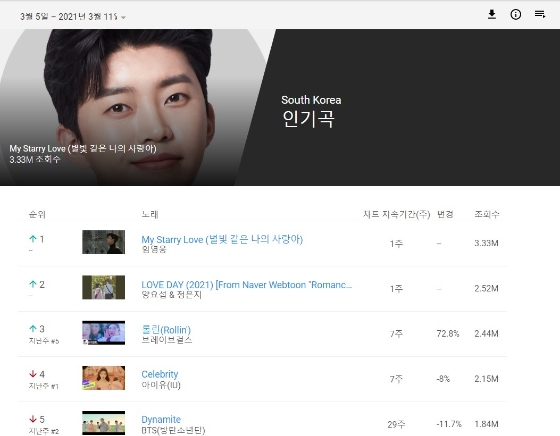Click the LOVE DAY video thumbnail

click(x=104, y=287)
